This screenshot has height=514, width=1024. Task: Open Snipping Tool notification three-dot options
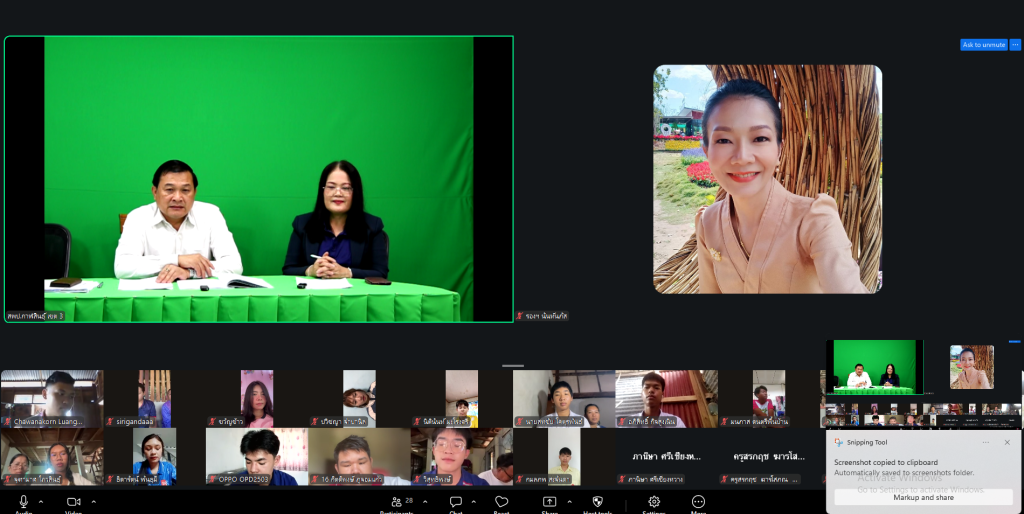coord(985,442)
